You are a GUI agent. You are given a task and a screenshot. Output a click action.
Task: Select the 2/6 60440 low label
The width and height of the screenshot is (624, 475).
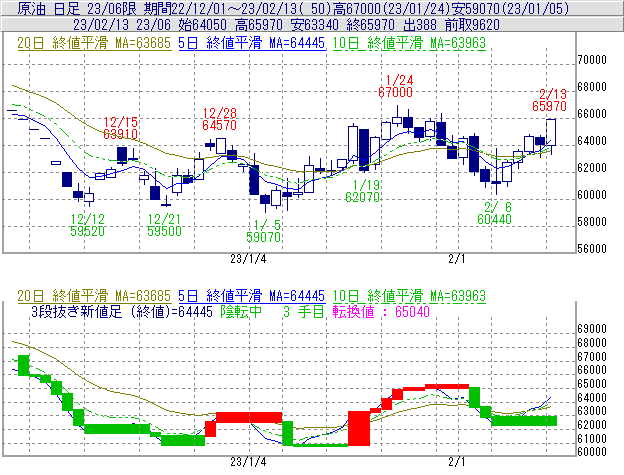point(494,213)
